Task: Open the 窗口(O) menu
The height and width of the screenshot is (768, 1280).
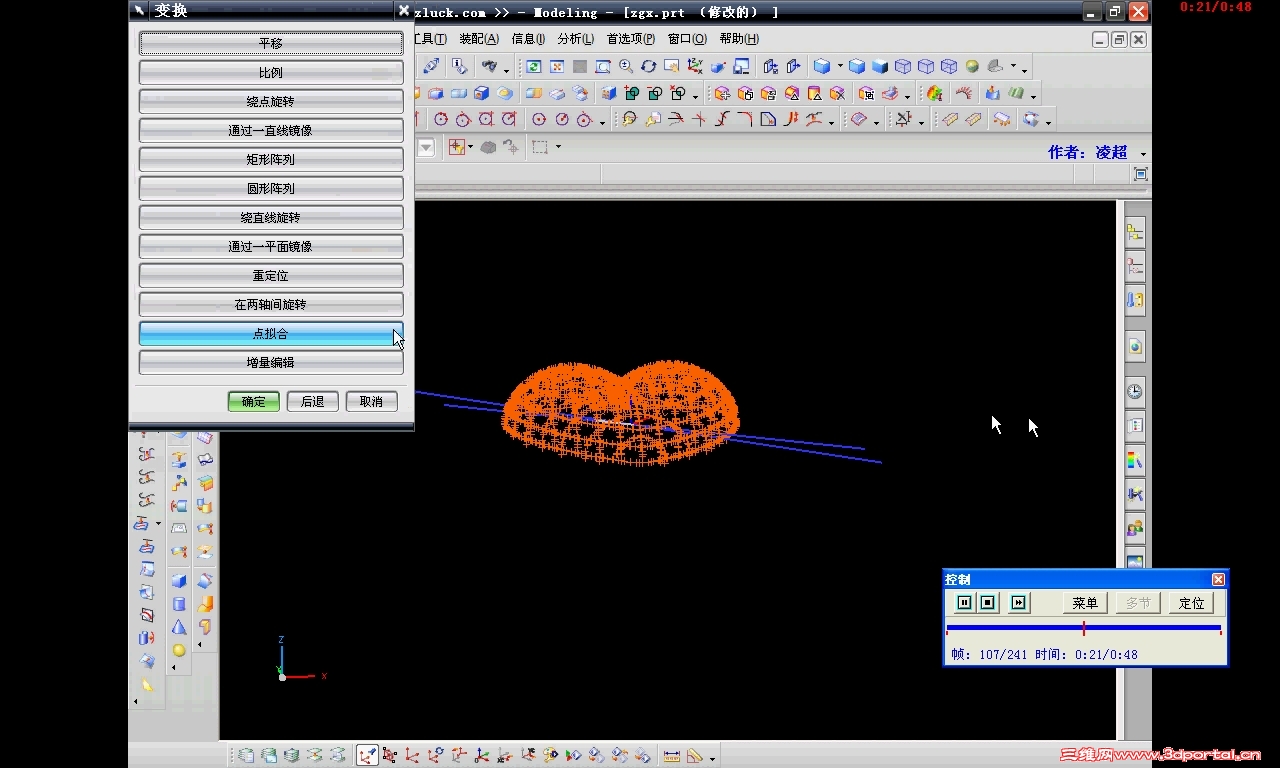Action: click(687, 39)
